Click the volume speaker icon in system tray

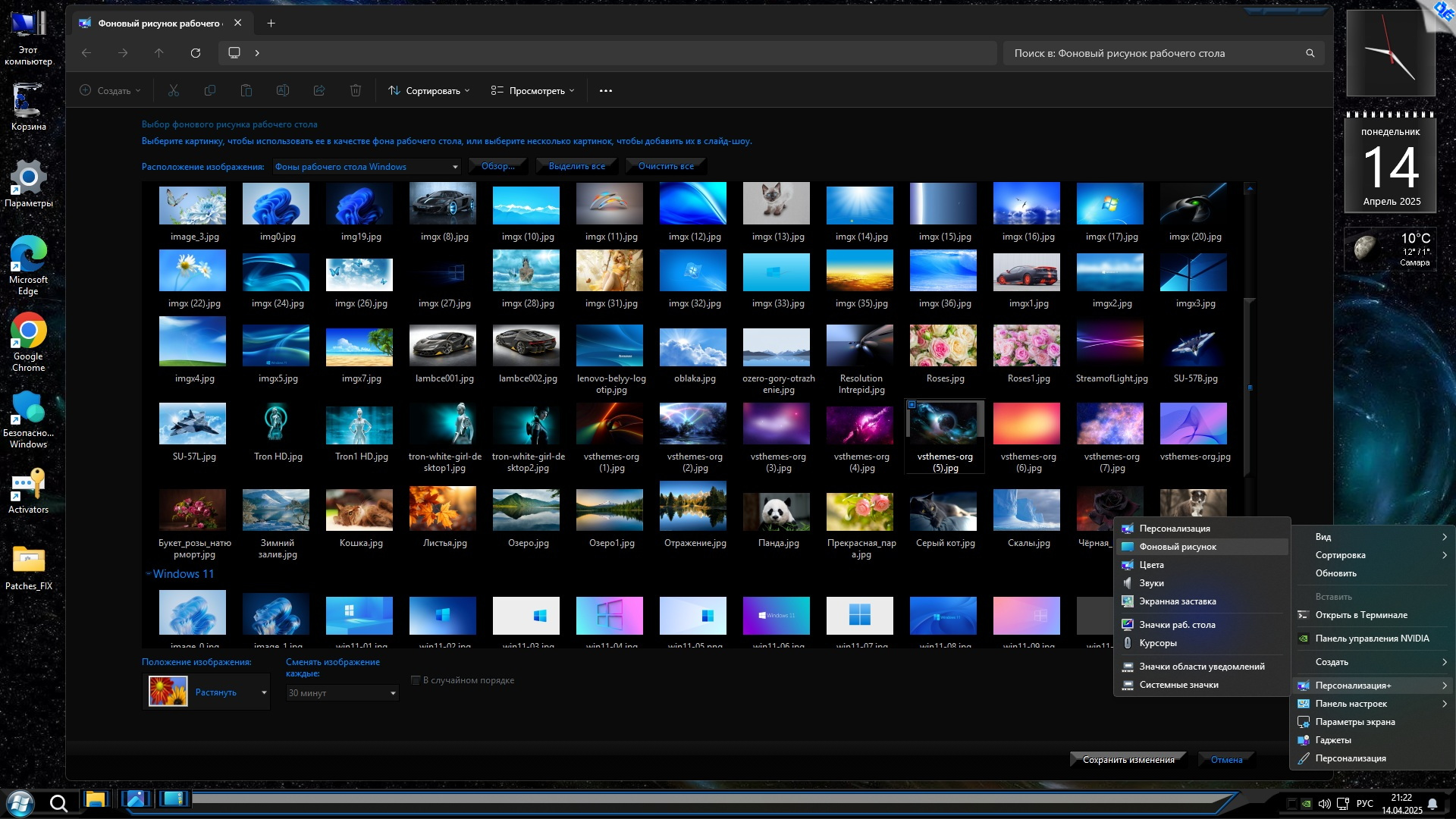coord(1324,804)
